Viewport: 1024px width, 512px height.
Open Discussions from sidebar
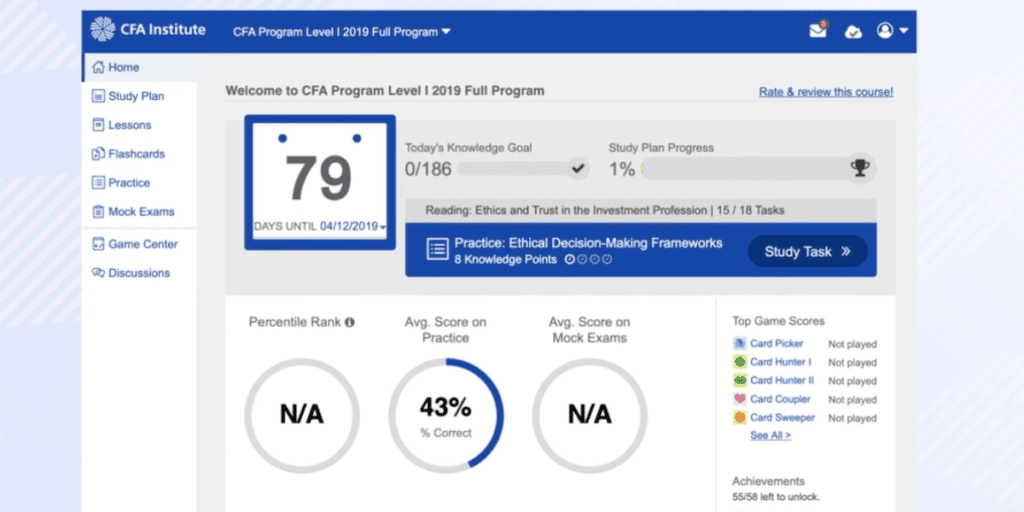pos(138,273)
